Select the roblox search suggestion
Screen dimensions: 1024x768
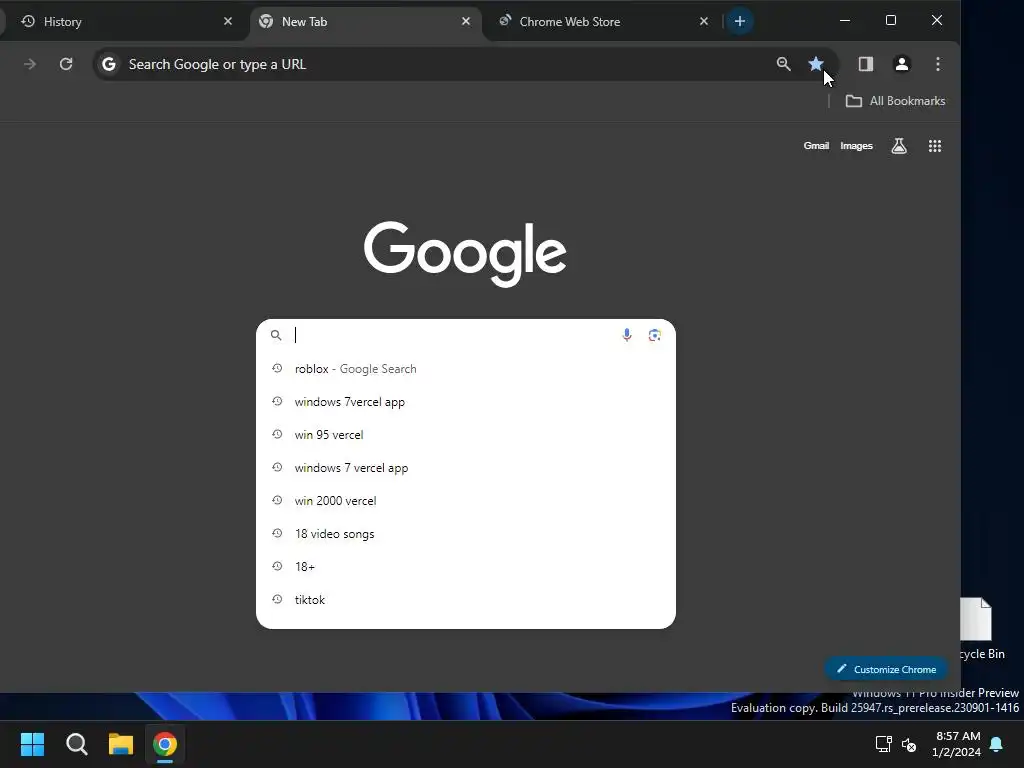(x=466, y=369)
